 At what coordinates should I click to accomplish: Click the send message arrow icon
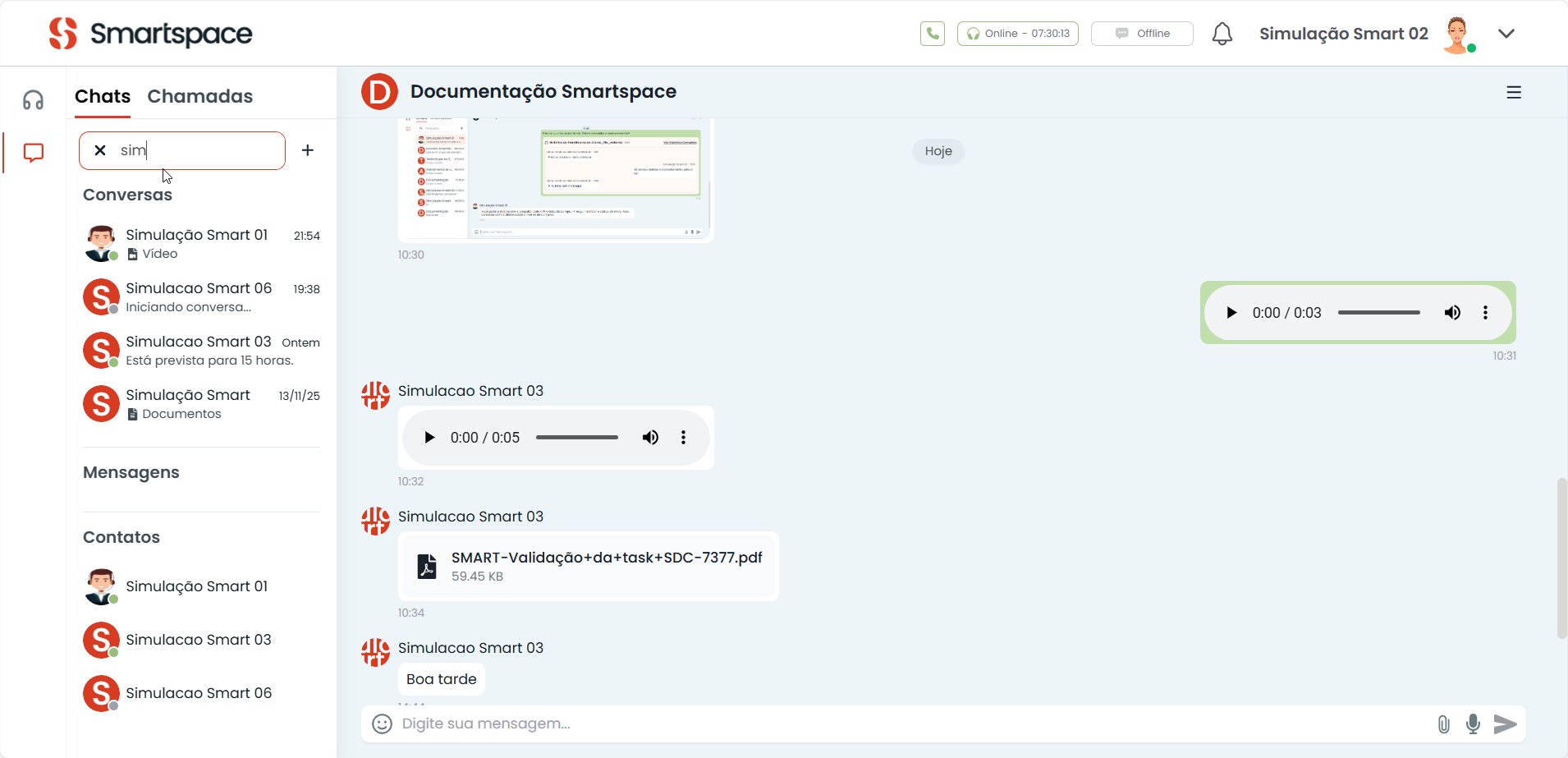1505,724
